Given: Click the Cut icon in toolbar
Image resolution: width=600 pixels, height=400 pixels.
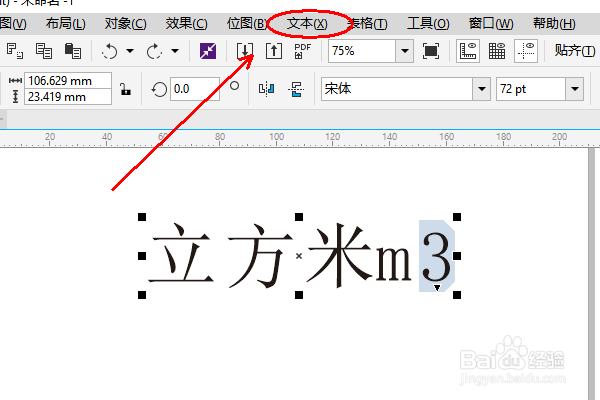Looking at the screenshot, I should coord(15,51).
